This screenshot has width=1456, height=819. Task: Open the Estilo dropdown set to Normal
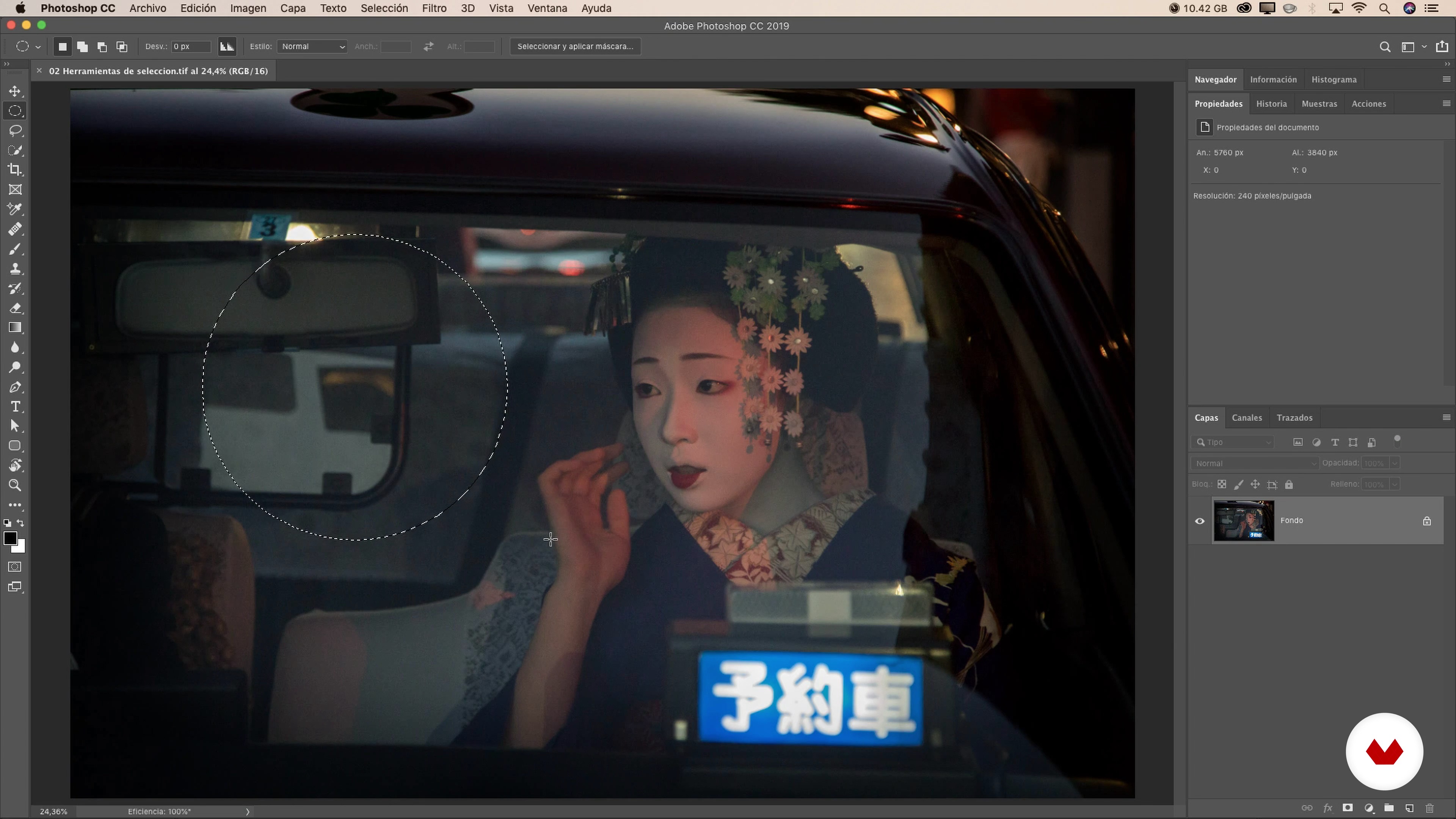coord(312,46)
